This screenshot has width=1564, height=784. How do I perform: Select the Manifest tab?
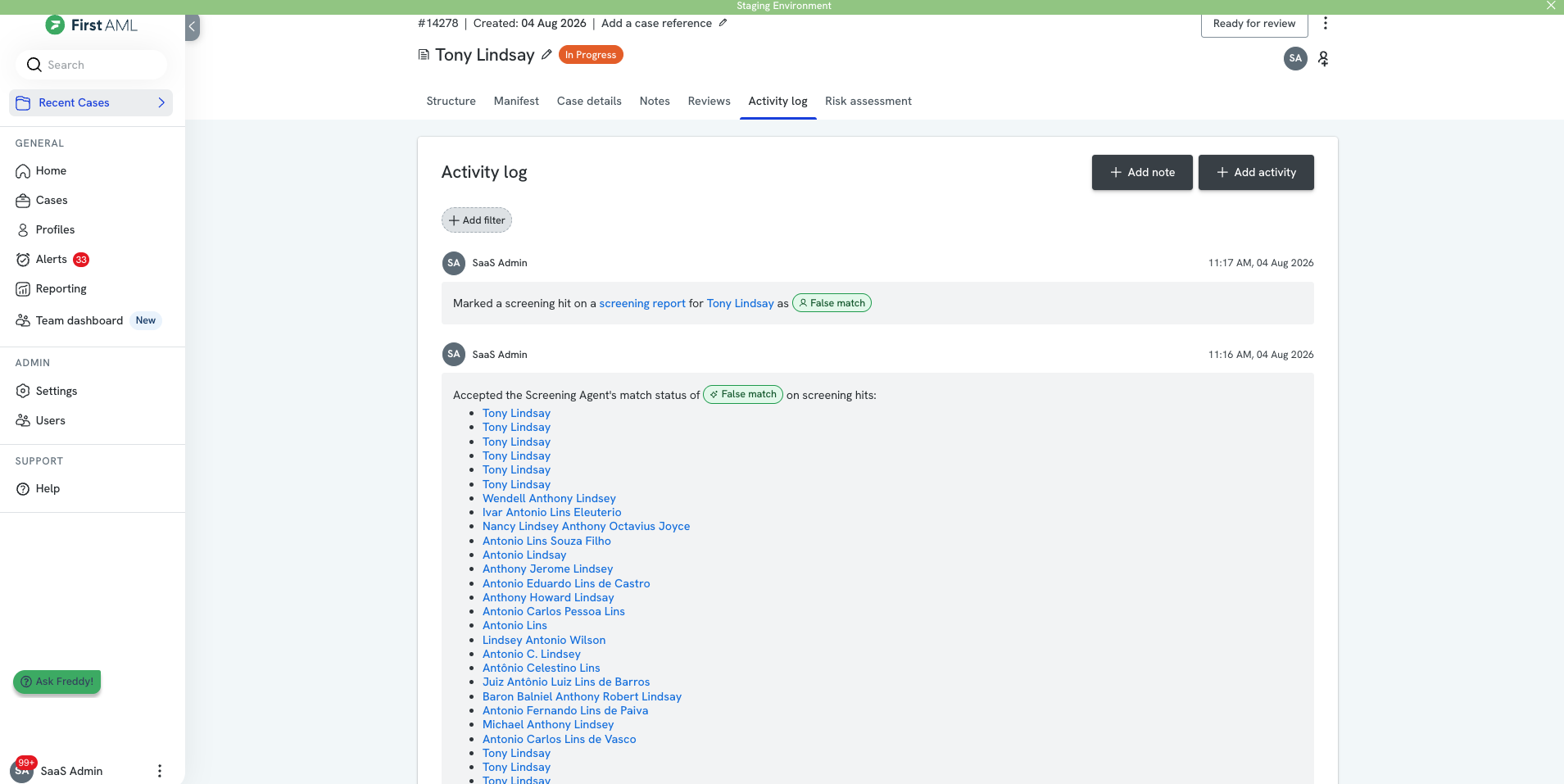pos(516,102)
